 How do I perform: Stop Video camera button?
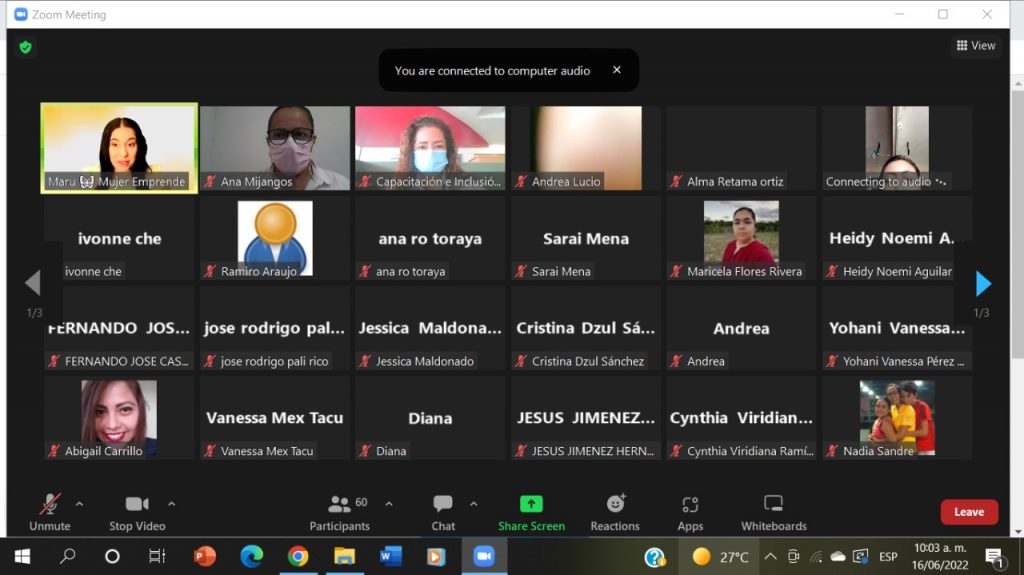pos(136,512)
